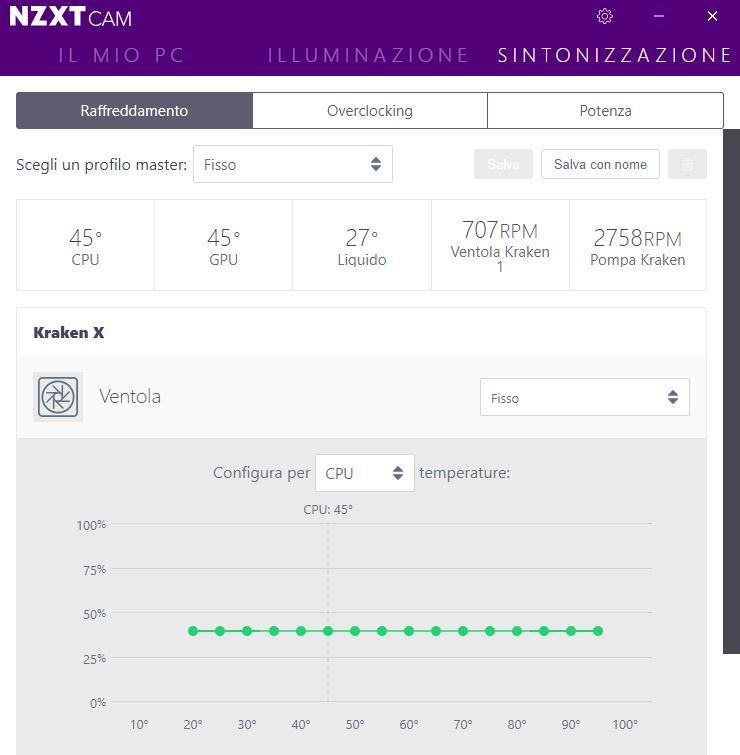Click the vertical scrollbar on the right
This screenshot has height=755, width=740.
731,390
